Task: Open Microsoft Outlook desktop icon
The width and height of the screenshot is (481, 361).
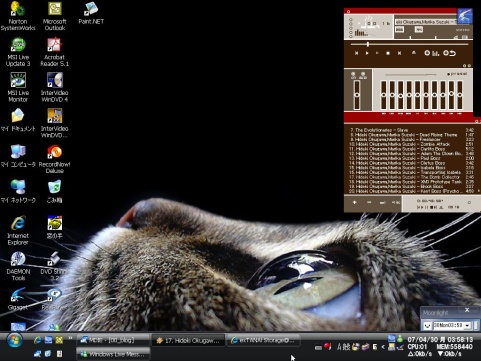Action: pos(55,16)
